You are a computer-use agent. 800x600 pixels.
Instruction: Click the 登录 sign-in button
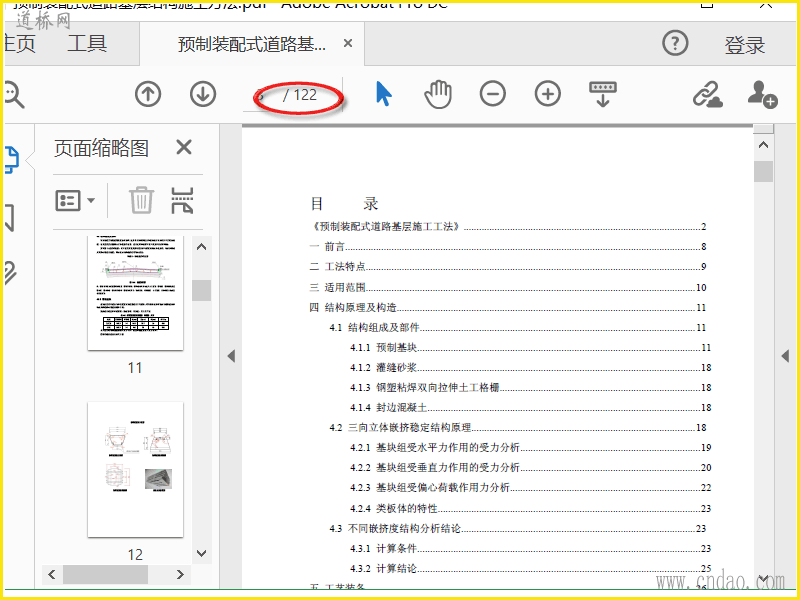(x=744, y=45)
